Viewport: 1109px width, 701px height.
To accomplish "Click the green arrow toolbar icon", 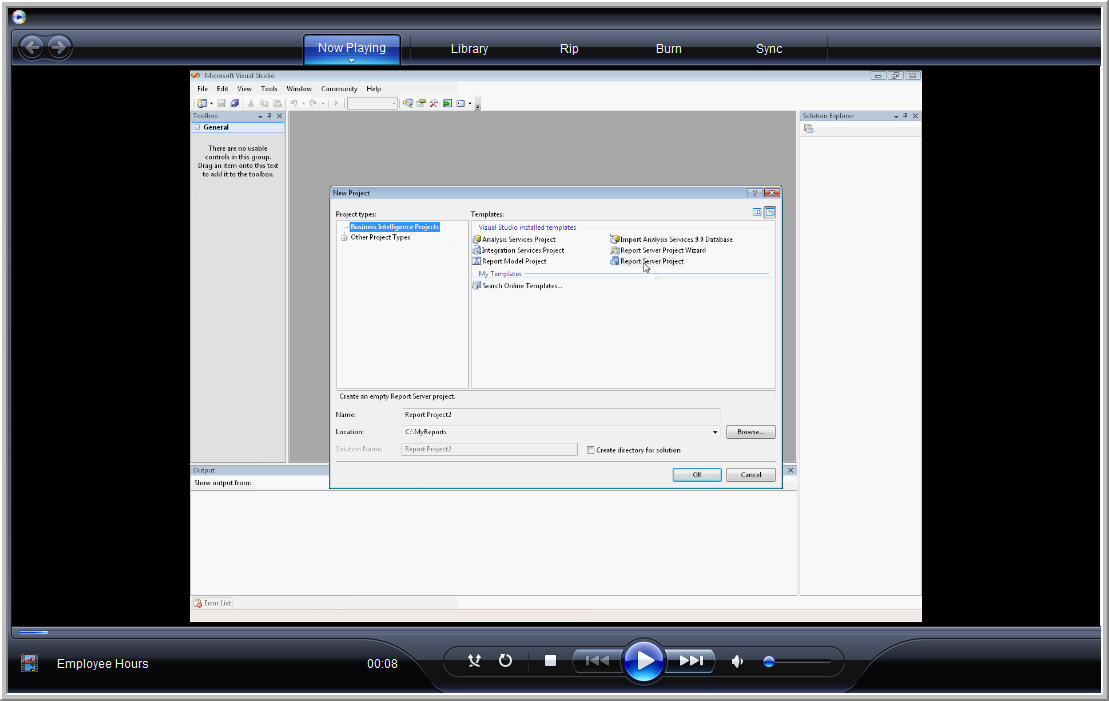I will point(448,103).
